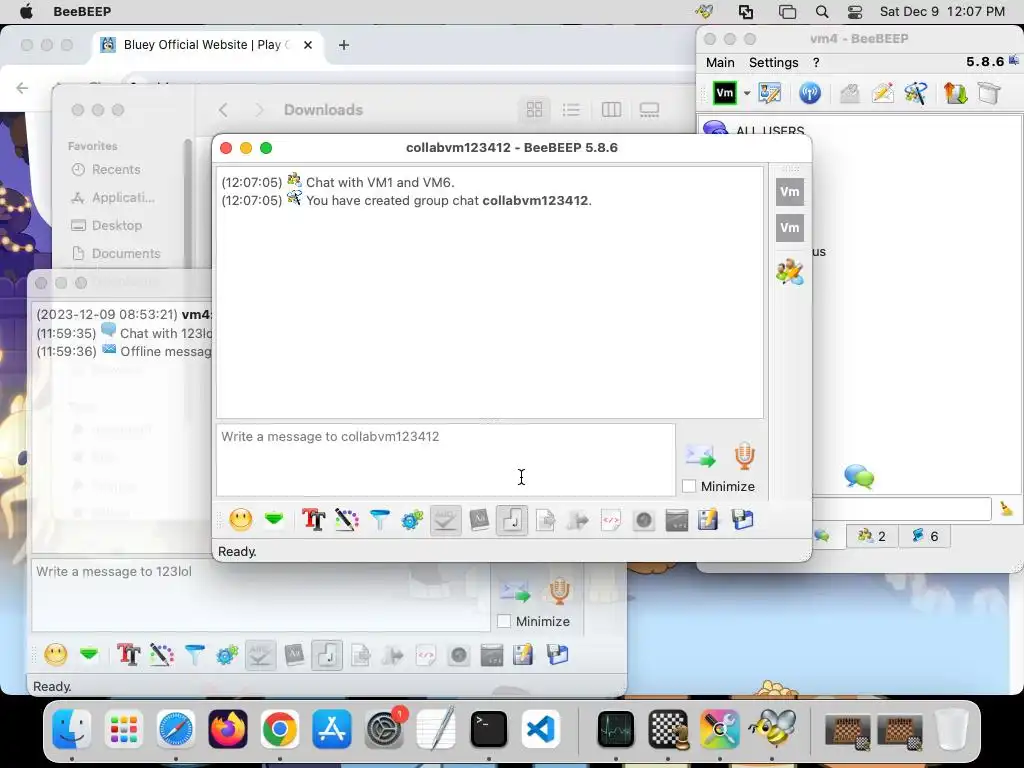Toggle return-key send option in collabvm123412 toolbar
The image size is (1024, 768).
[511, 520]
